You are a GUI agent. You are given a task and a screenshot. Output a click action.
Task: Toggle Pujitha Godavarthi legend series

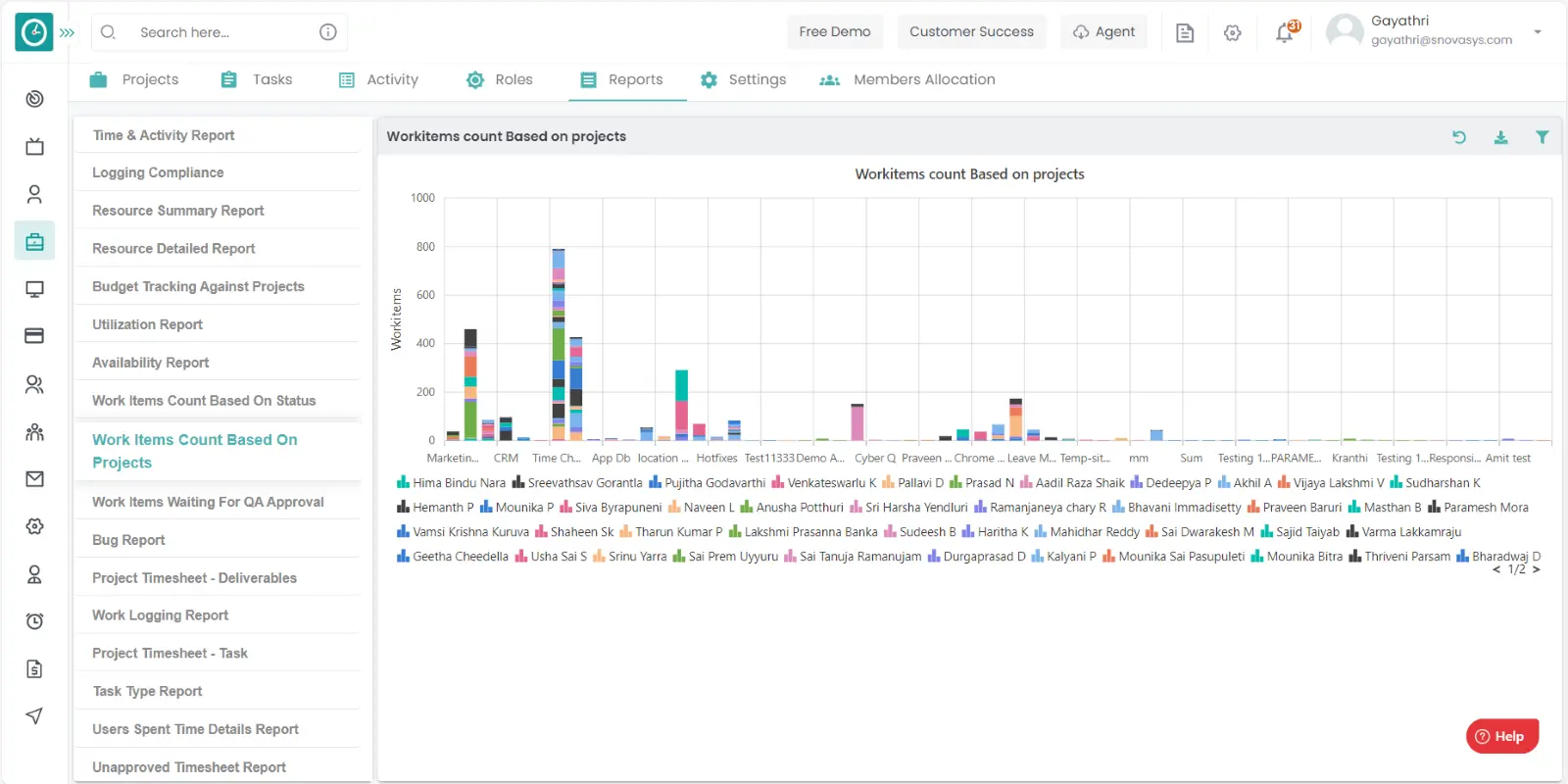point(708,483)
